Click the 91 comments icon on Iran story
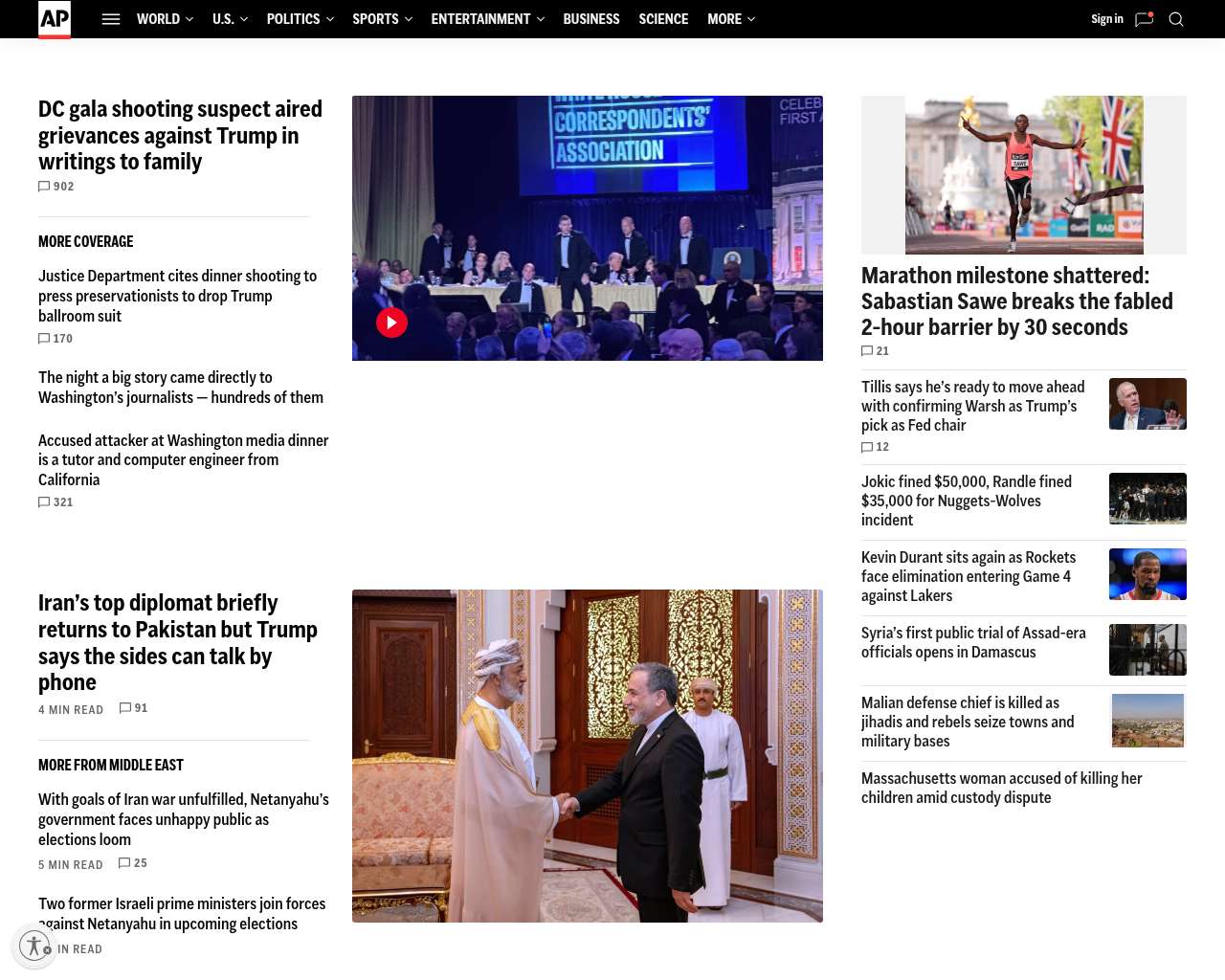The height and width of the screenshot is (980, 1225). (x=125, y=708)
